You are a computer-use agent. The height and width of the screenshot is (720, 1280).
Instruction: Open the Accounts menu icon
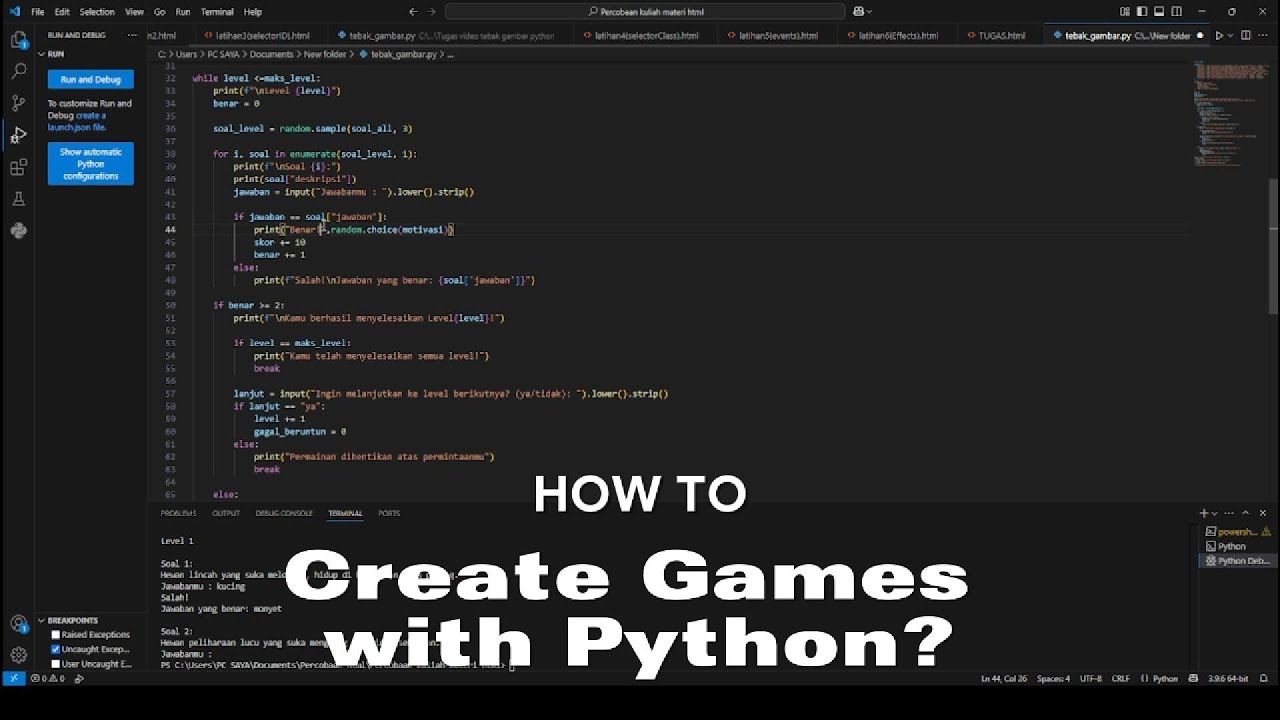point(18,624)
